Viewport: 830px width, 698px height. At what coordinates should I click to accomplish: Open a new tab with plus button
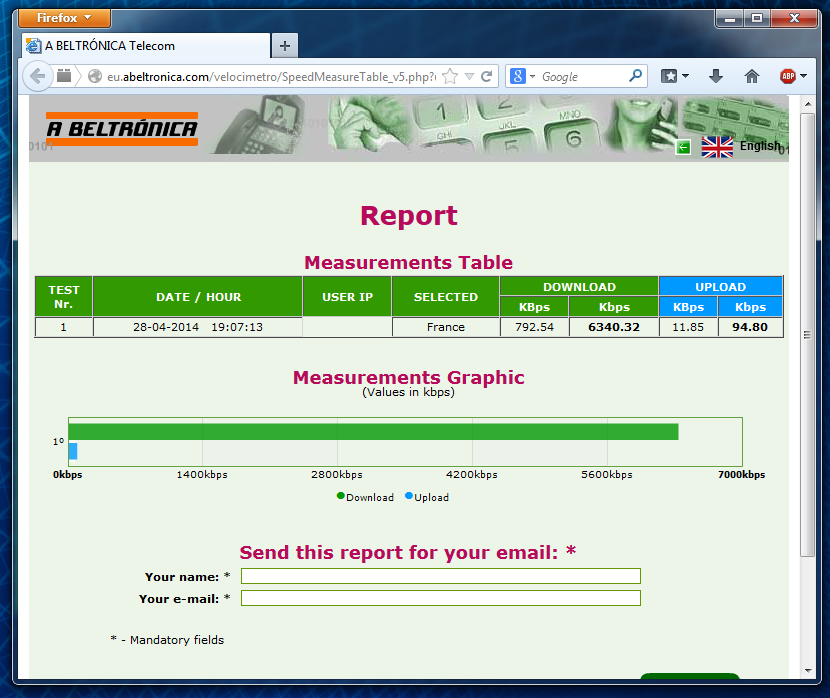tap(285, 46)
